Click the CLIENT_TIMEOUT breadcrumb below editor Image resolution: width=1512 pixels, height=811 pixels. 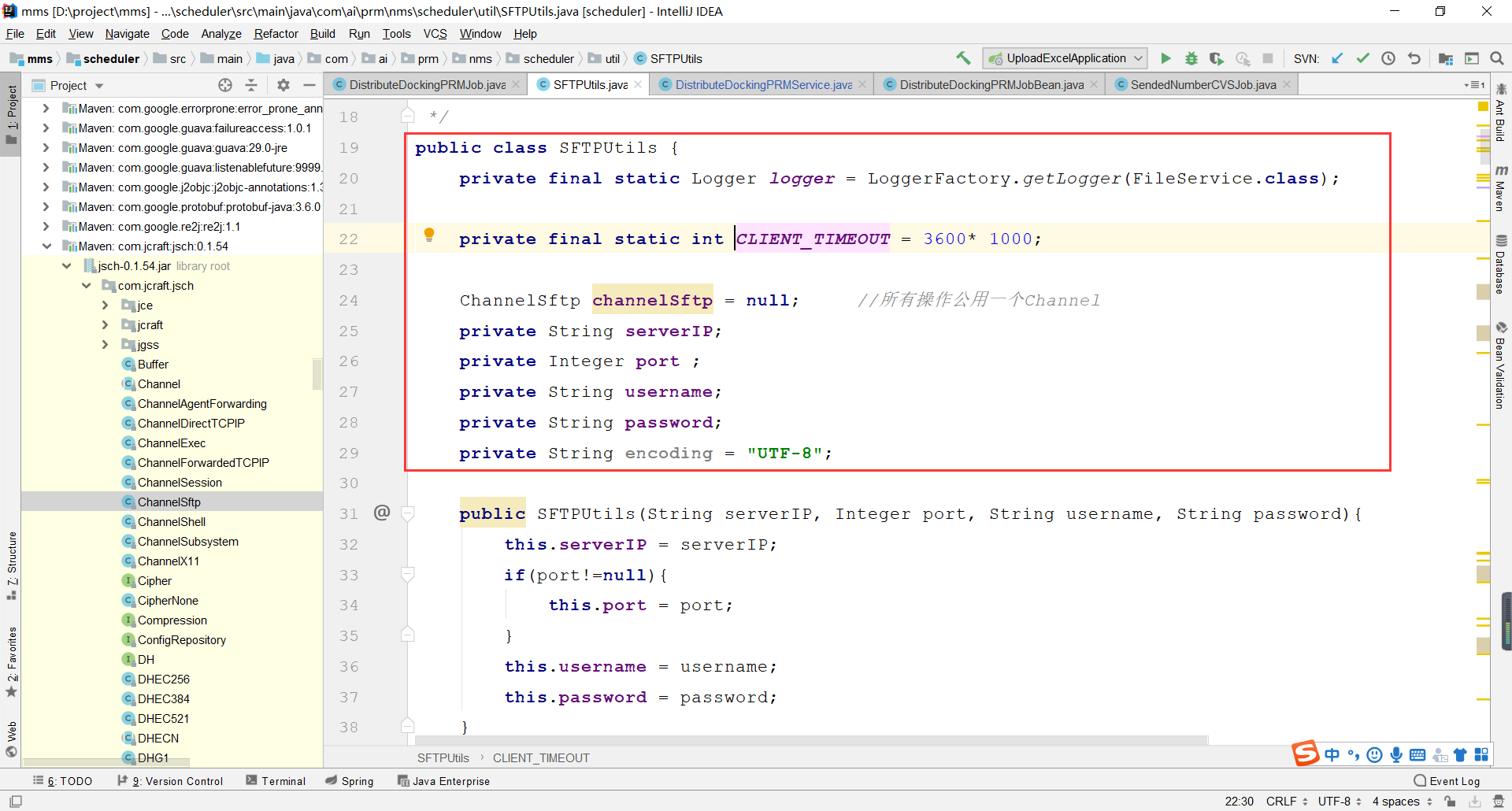tap(541, 757)
